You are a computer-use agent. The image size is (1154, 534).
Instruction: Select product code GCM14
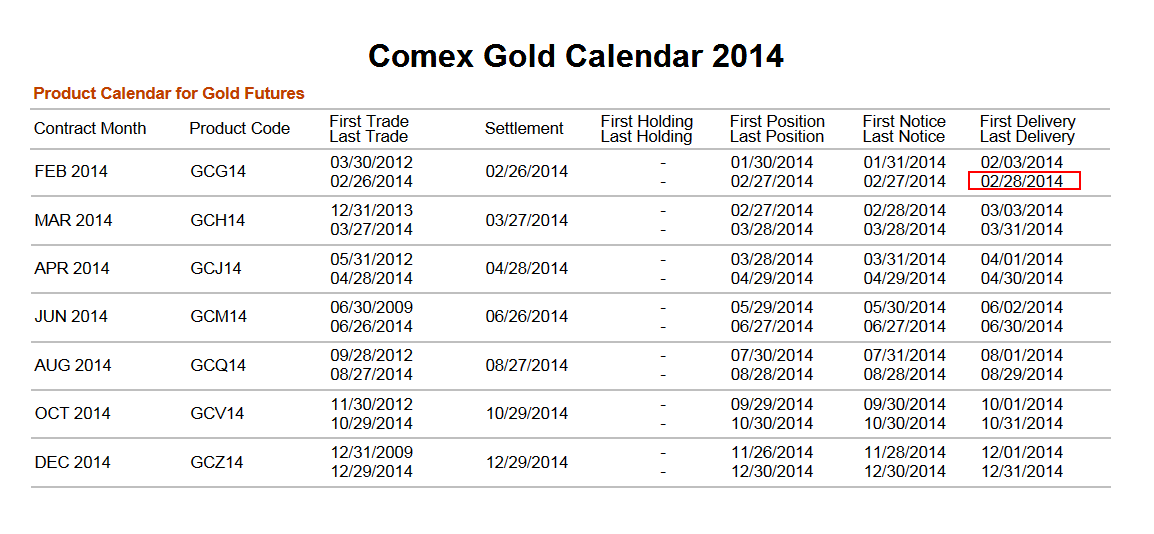tap(218, 317)
